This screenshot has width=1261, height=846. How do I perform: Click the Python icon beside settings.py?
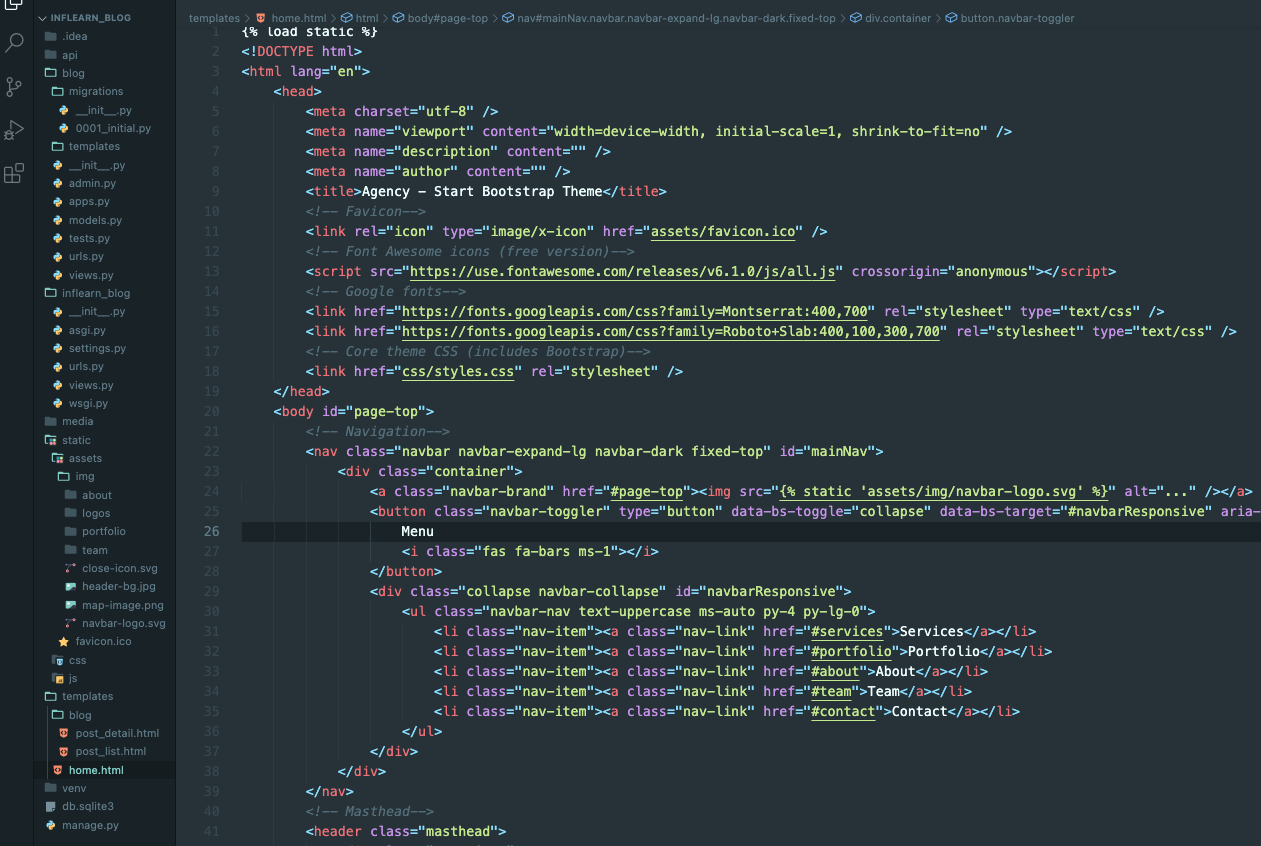click(x=58, y=348)
